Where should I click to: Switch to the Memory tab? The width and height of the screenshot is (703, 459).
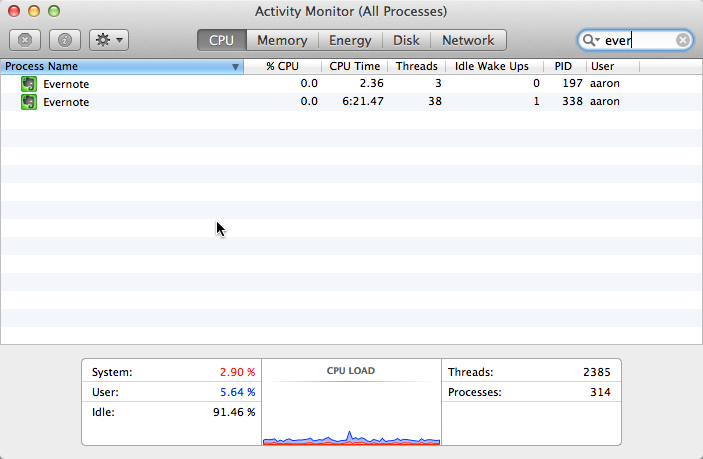[x=282, y=40]
